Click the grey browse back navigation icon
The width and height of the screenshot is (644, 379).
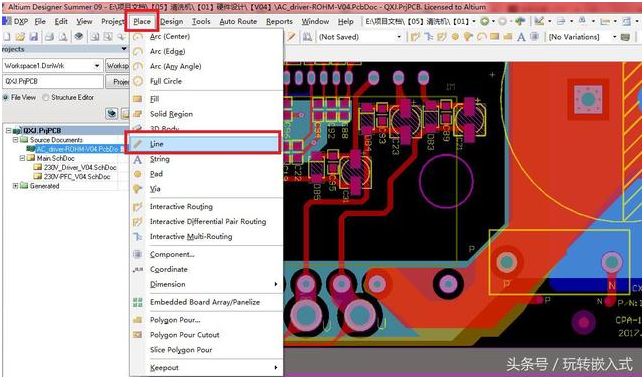[x=502, y=21]
